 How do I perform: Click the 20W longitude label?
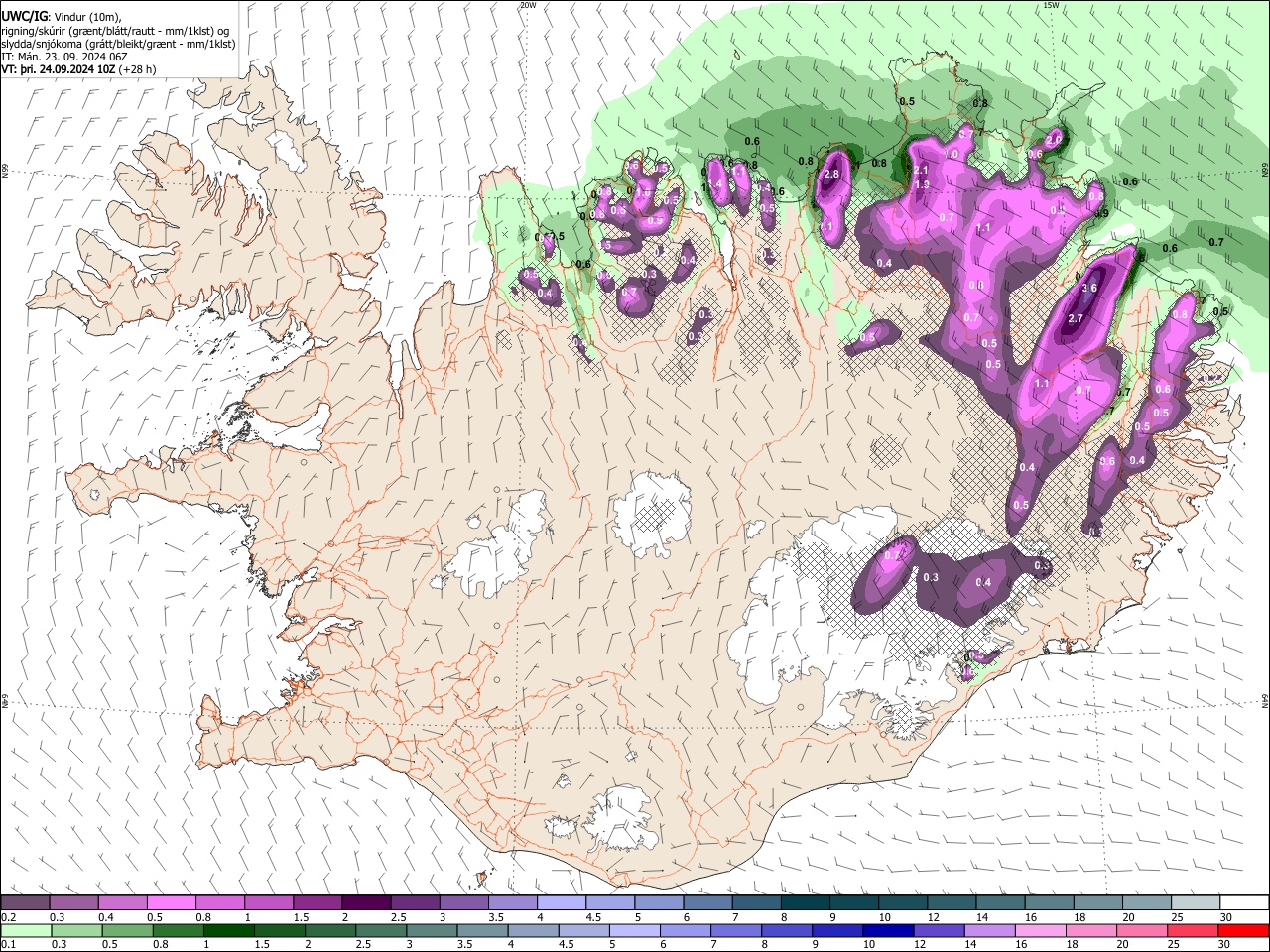click(528, 5)
